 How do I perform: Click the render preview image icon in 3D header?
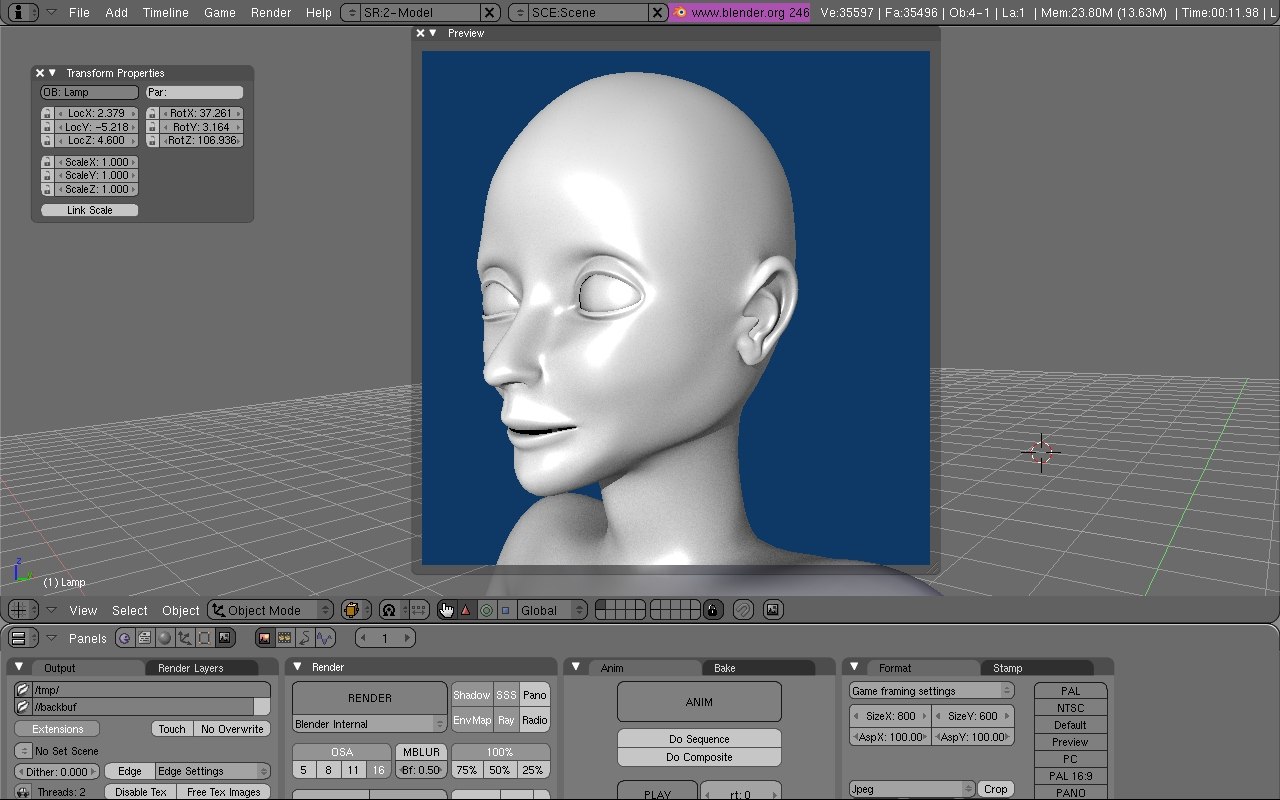coord(772,610)
